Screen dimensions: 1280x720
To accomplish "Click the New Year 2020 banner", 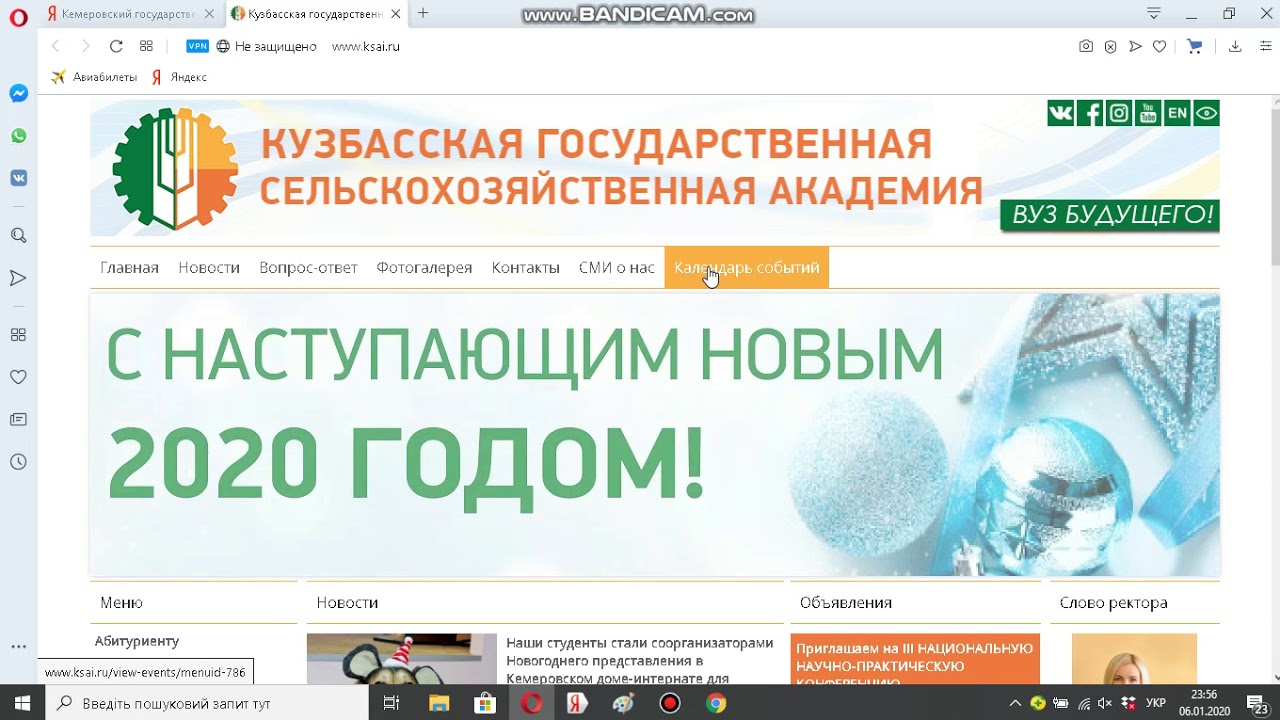I will coord(655,434).
